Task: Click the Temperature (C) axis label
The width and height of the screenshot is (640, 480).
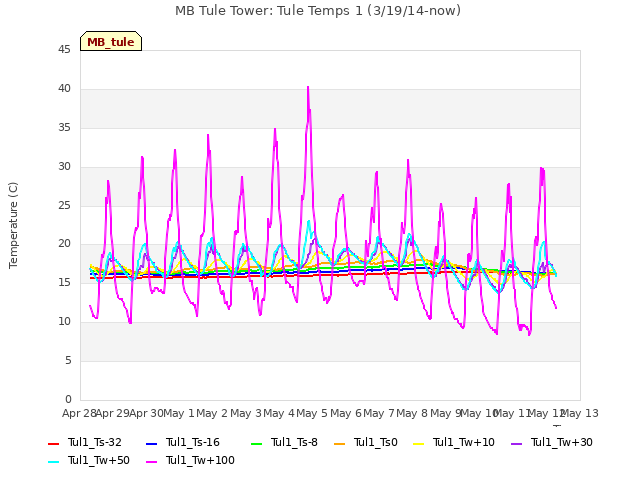Action: pos(13,225)
